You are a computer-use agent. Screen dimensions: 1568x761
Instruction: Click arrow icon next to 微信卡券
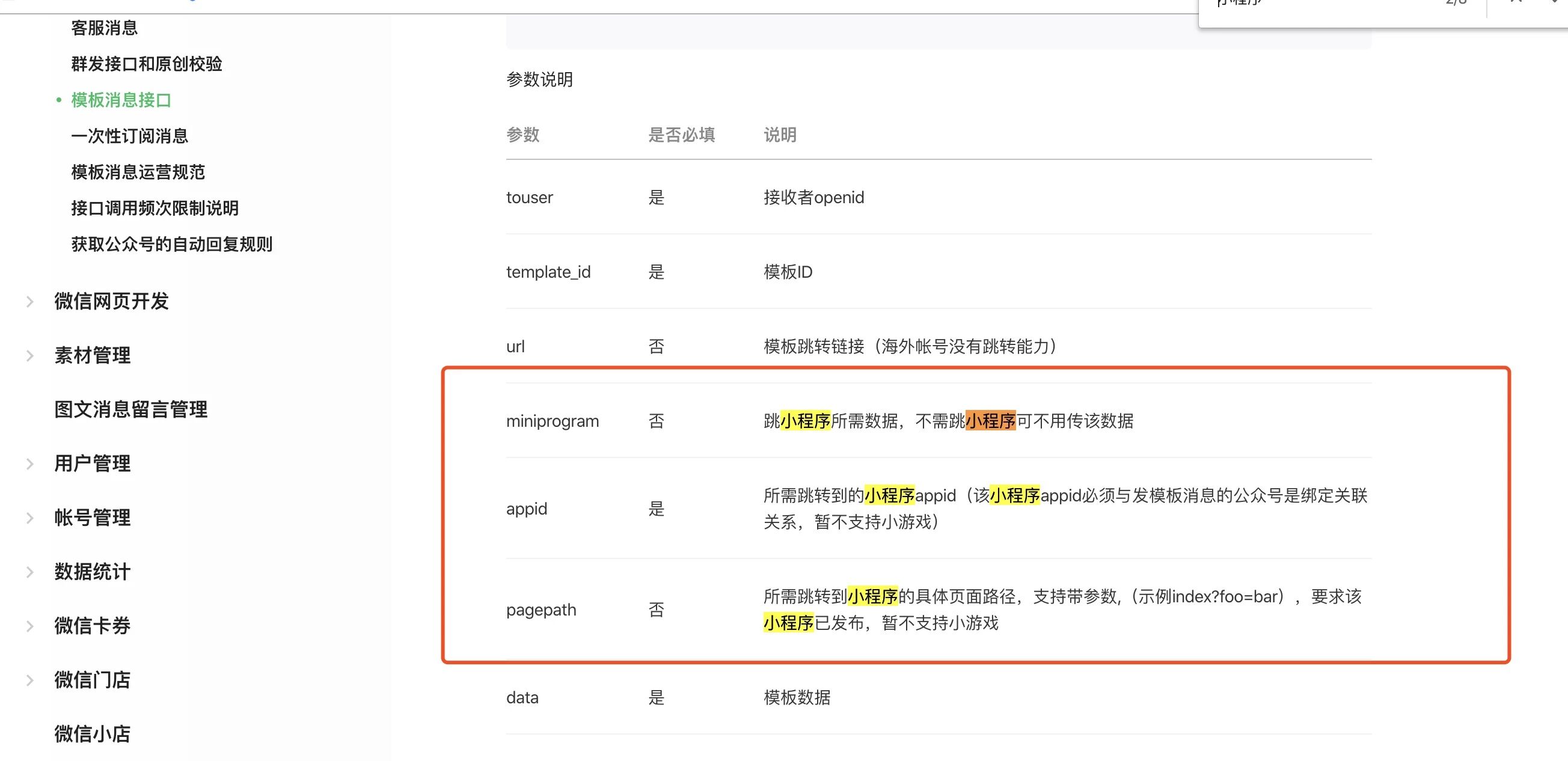click(x=29, y=626)
